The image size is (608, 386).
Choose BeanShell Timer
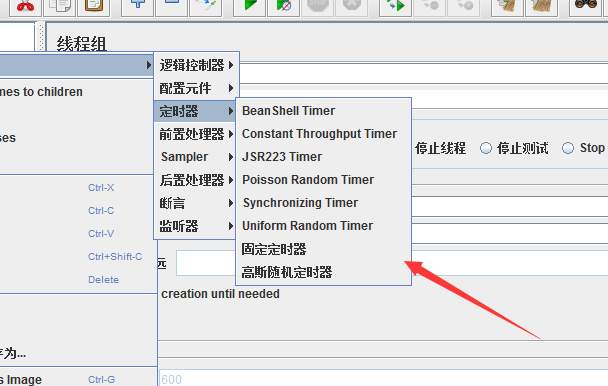coord(323,111)
